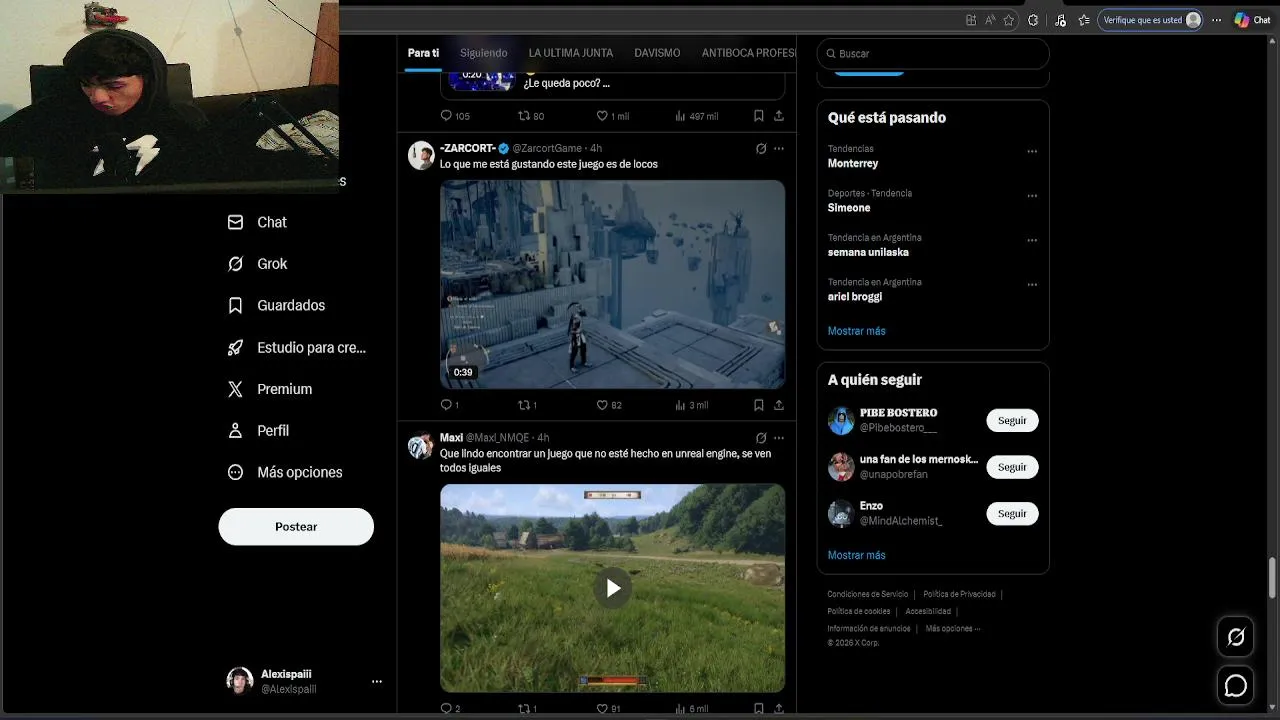Like ZARCORT's post with 82 likes

609,405
